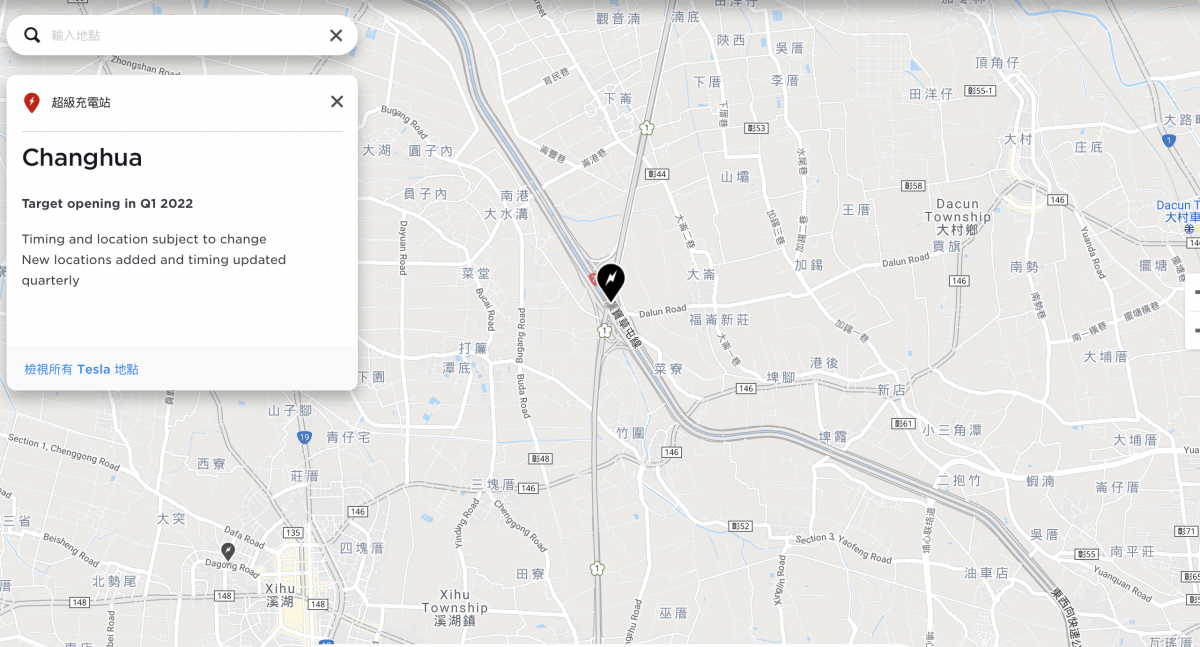Click the 油車店 map label
1200x647 pixels.
[986, 573]
